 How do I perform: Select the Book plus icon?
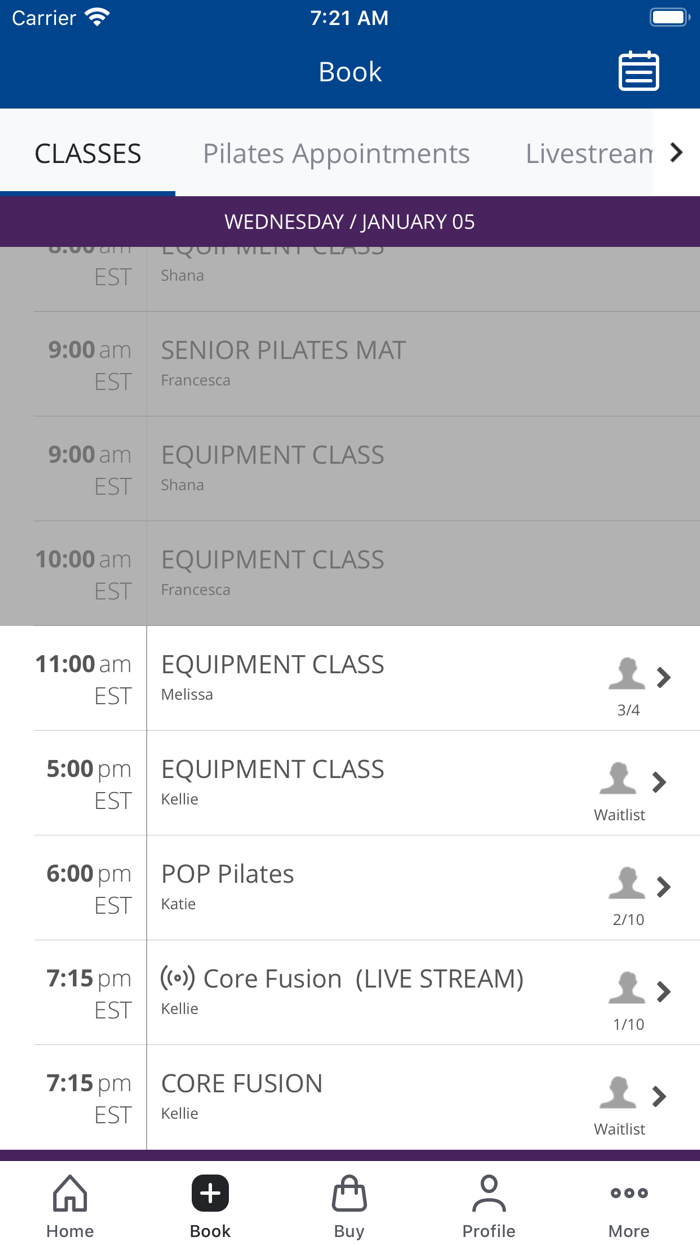210,1193
